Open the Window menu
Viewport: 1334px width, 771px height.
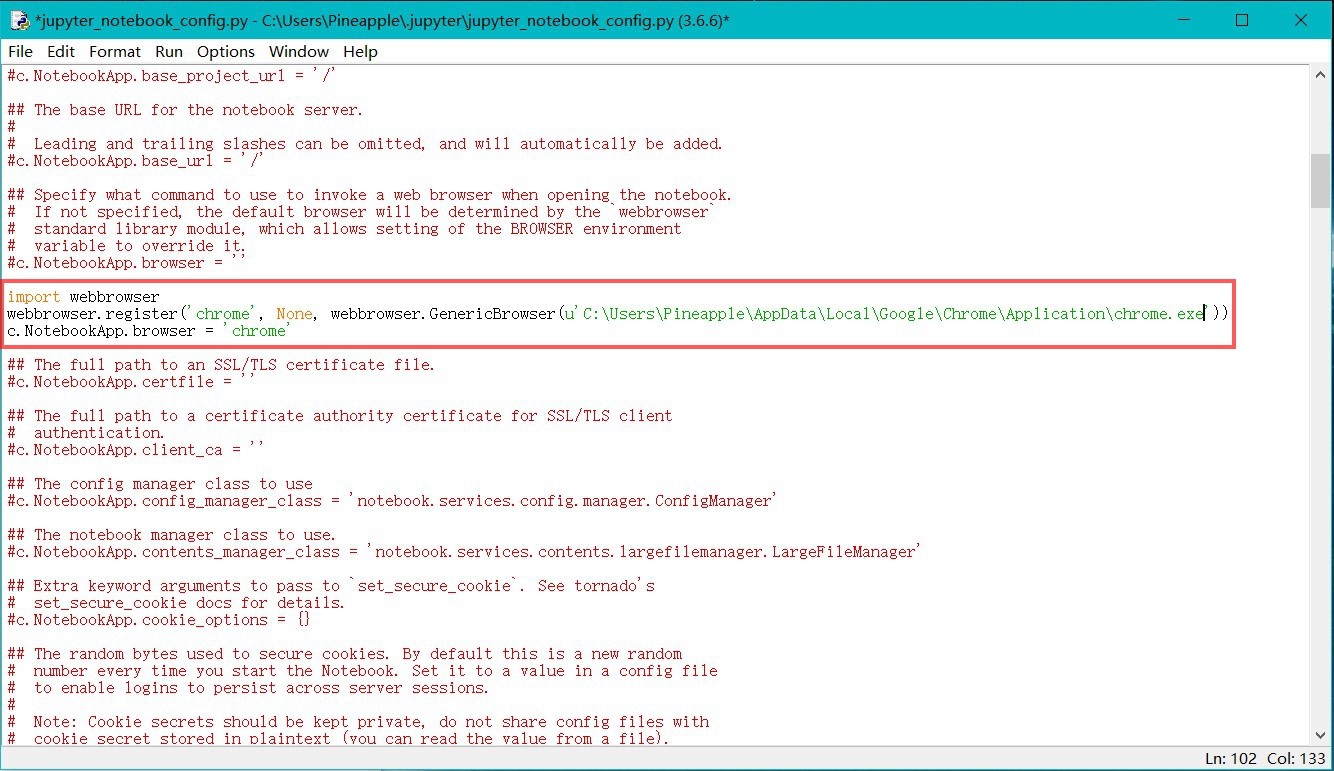click(x=298, y=51)
